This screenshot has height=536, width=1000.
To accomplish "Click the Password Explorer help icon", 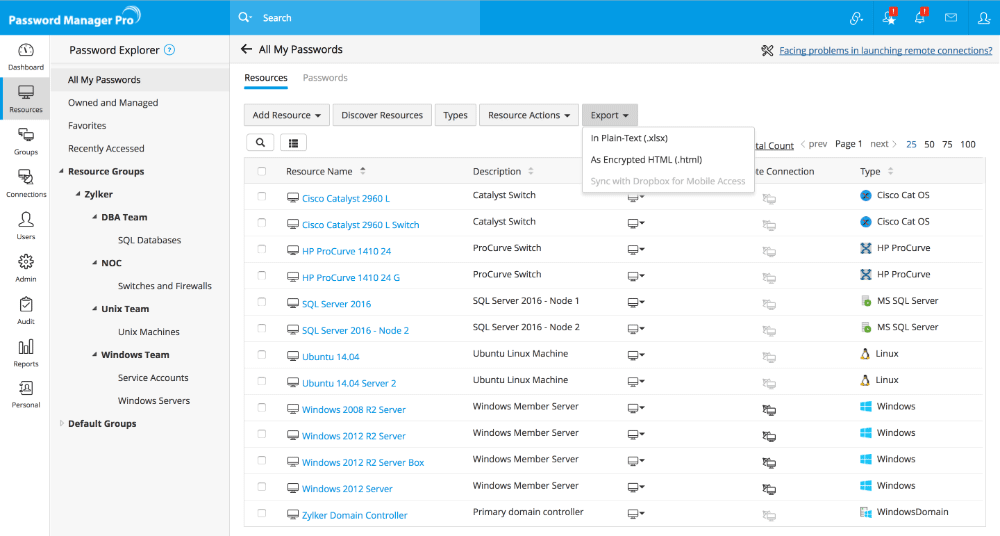I will click(170, 50).
